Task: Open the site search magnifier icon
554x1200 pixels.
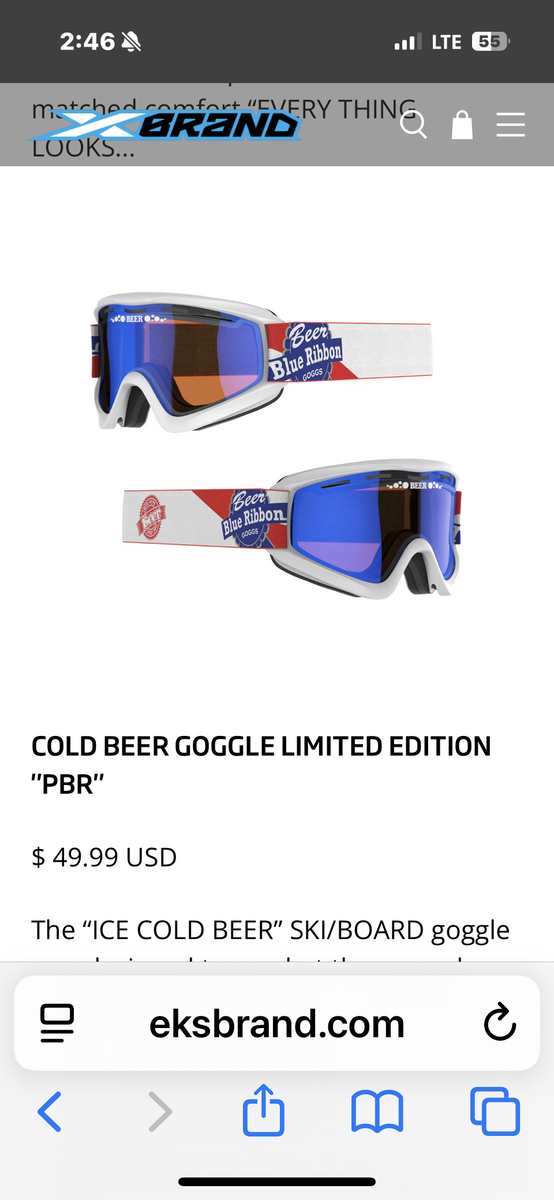Action: coord(413,125)
